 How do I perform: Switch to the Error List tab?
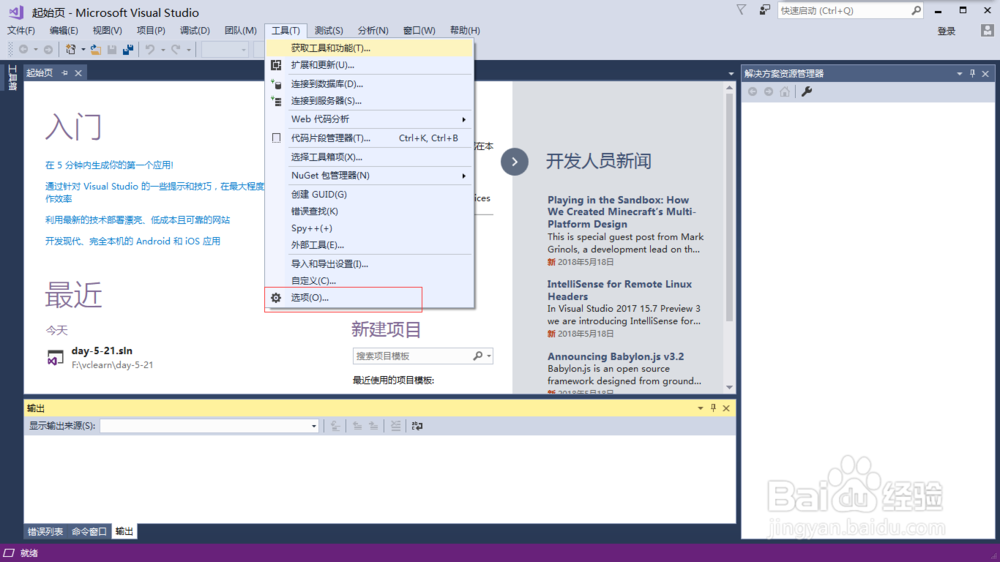tap(45, 531)
